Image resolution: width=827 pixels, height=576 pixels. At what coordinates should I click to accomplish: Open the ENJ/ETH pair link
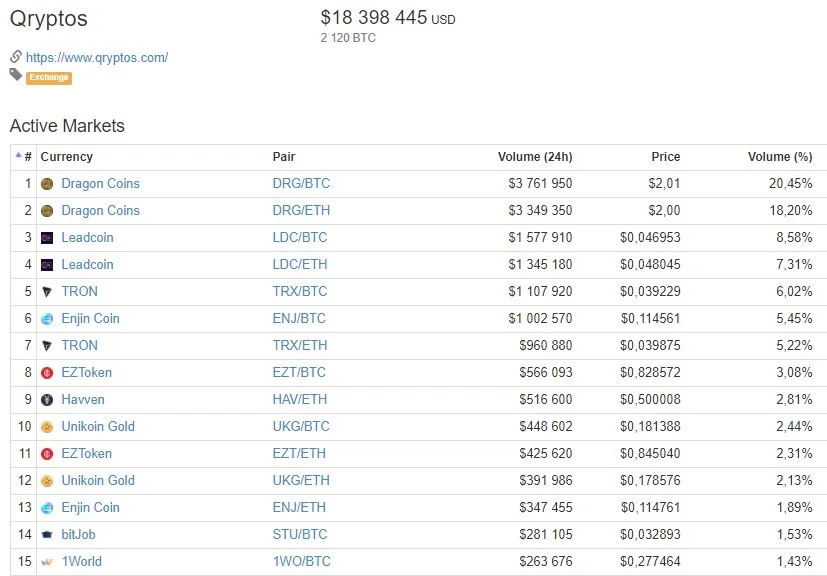pyautogui.click(x=299, y=507)
